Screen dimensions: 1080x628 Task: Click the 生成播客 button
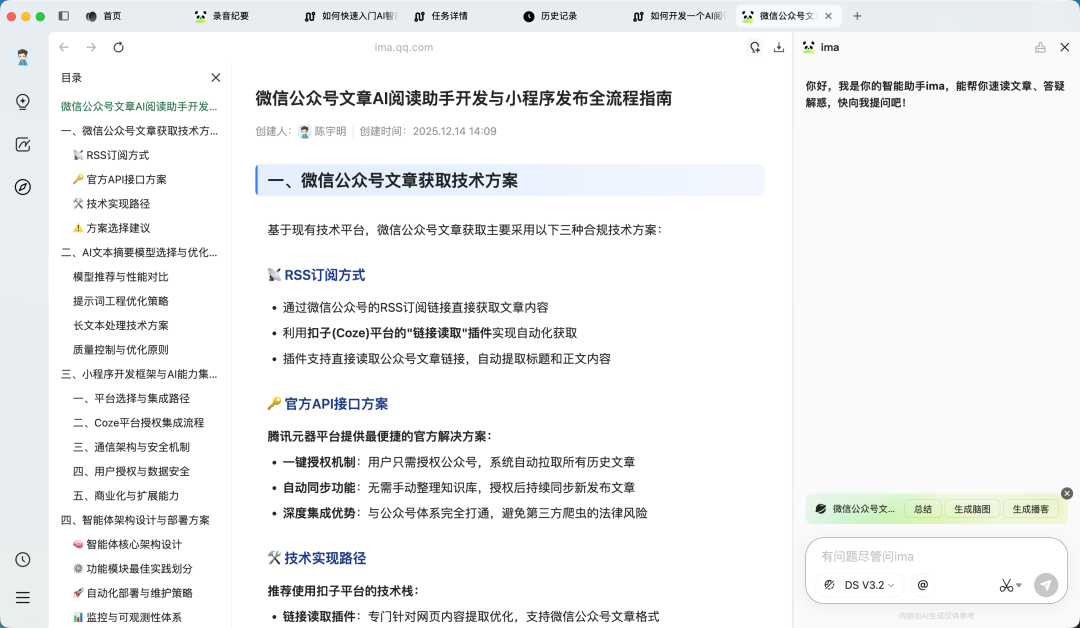click(1030, 509)
